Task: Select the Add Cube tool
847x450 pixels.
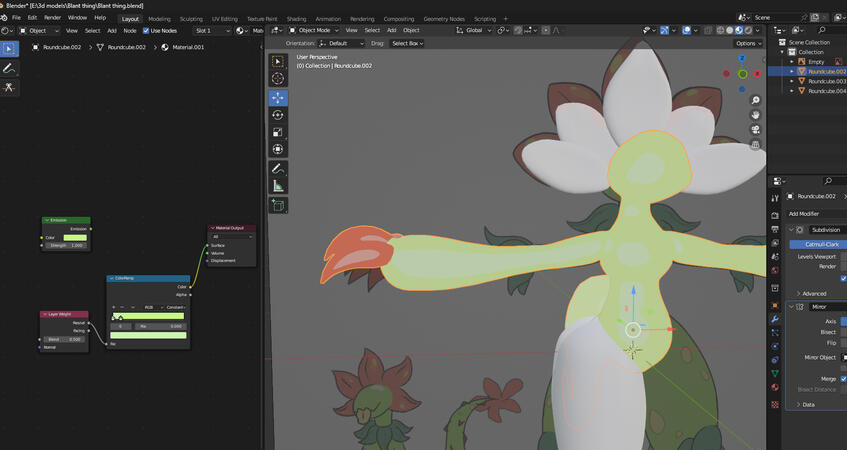Action: click(278, 205)
